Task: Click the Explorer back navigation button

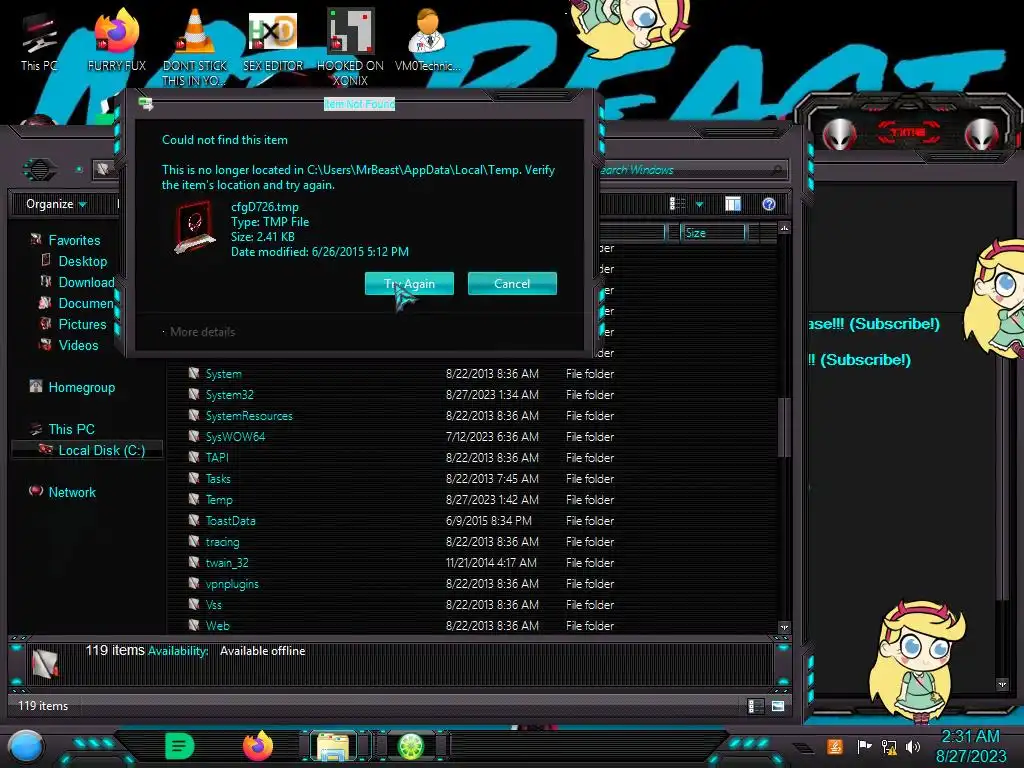Action: click(40, 170)
